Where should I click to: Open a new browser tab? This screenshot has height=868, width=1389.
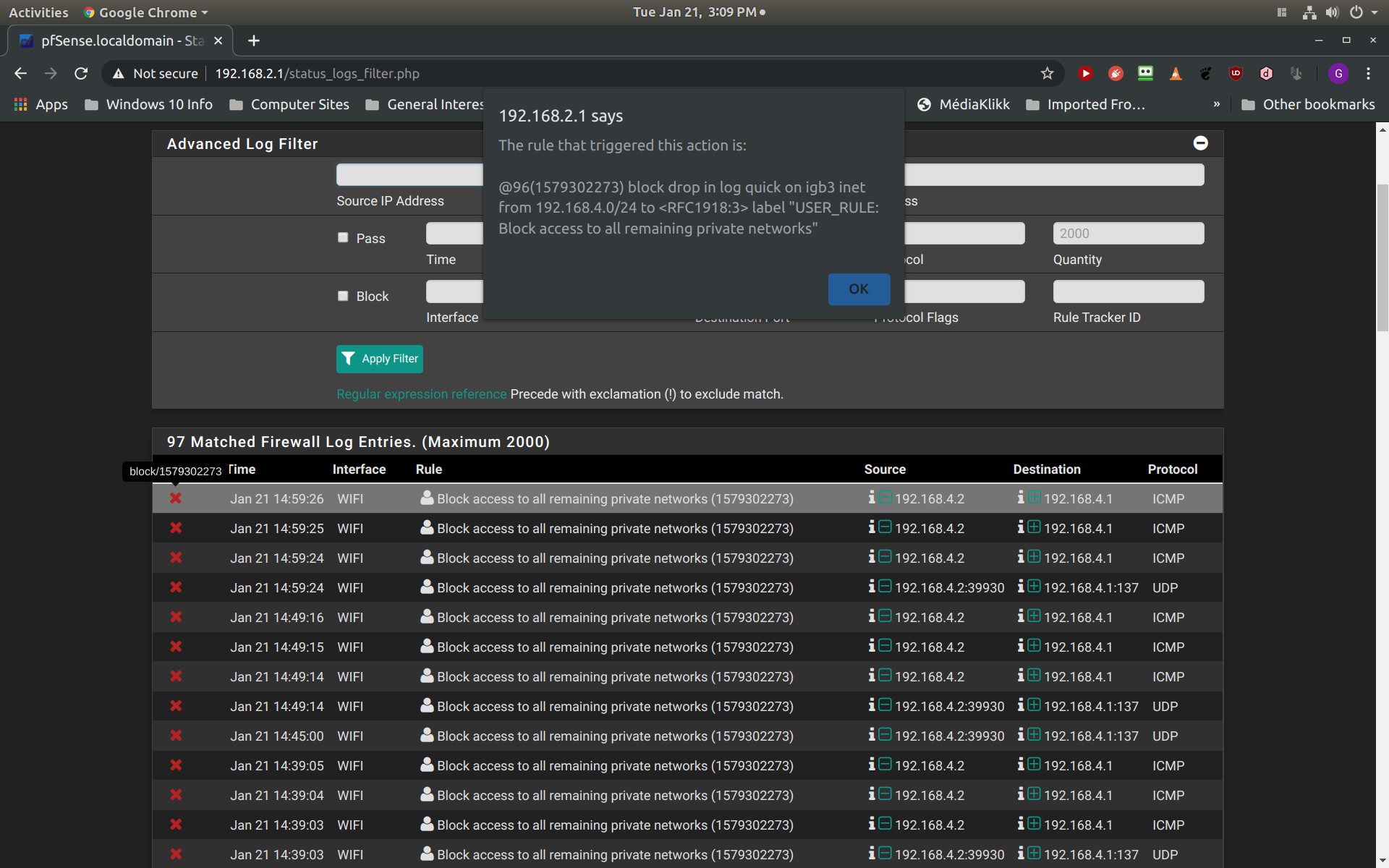[x=253, y=41]
